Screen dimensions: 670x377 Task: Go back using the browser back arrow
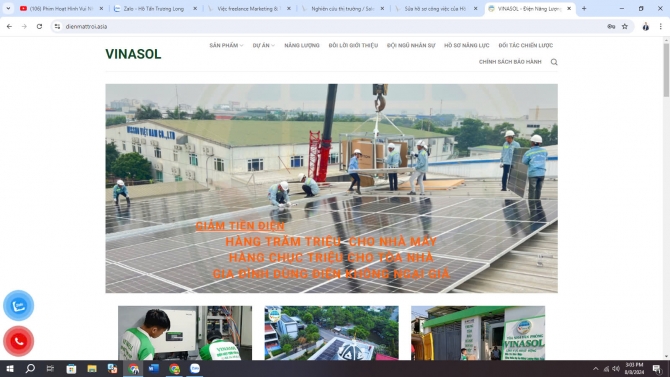click(x=9, y=27)
